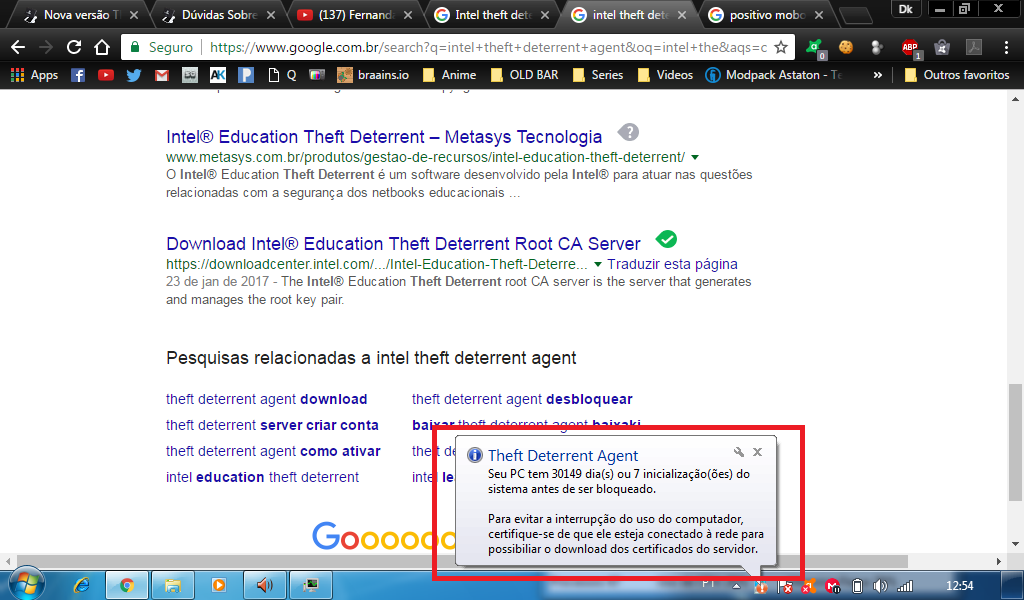Open the AK bookmark icon

(x=218, y=75)
